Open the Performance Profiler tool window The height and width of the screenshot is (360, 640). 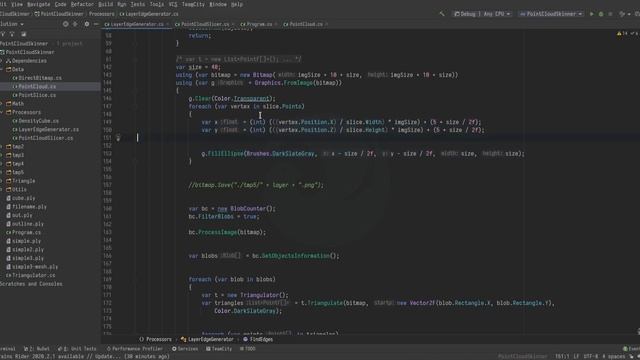[x=134, y=349]
